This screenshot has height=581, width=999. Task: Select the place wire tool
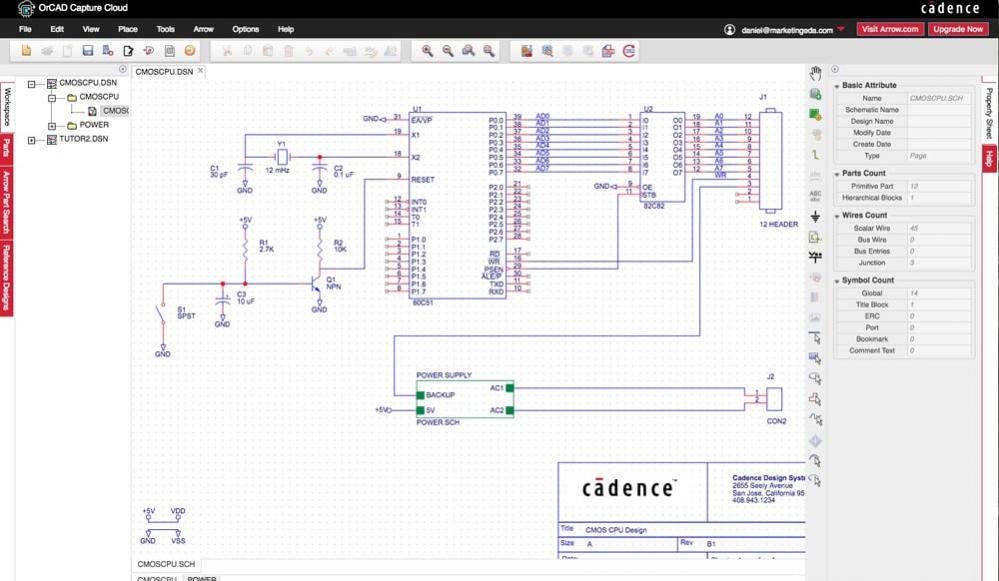(x=816, y=155)
